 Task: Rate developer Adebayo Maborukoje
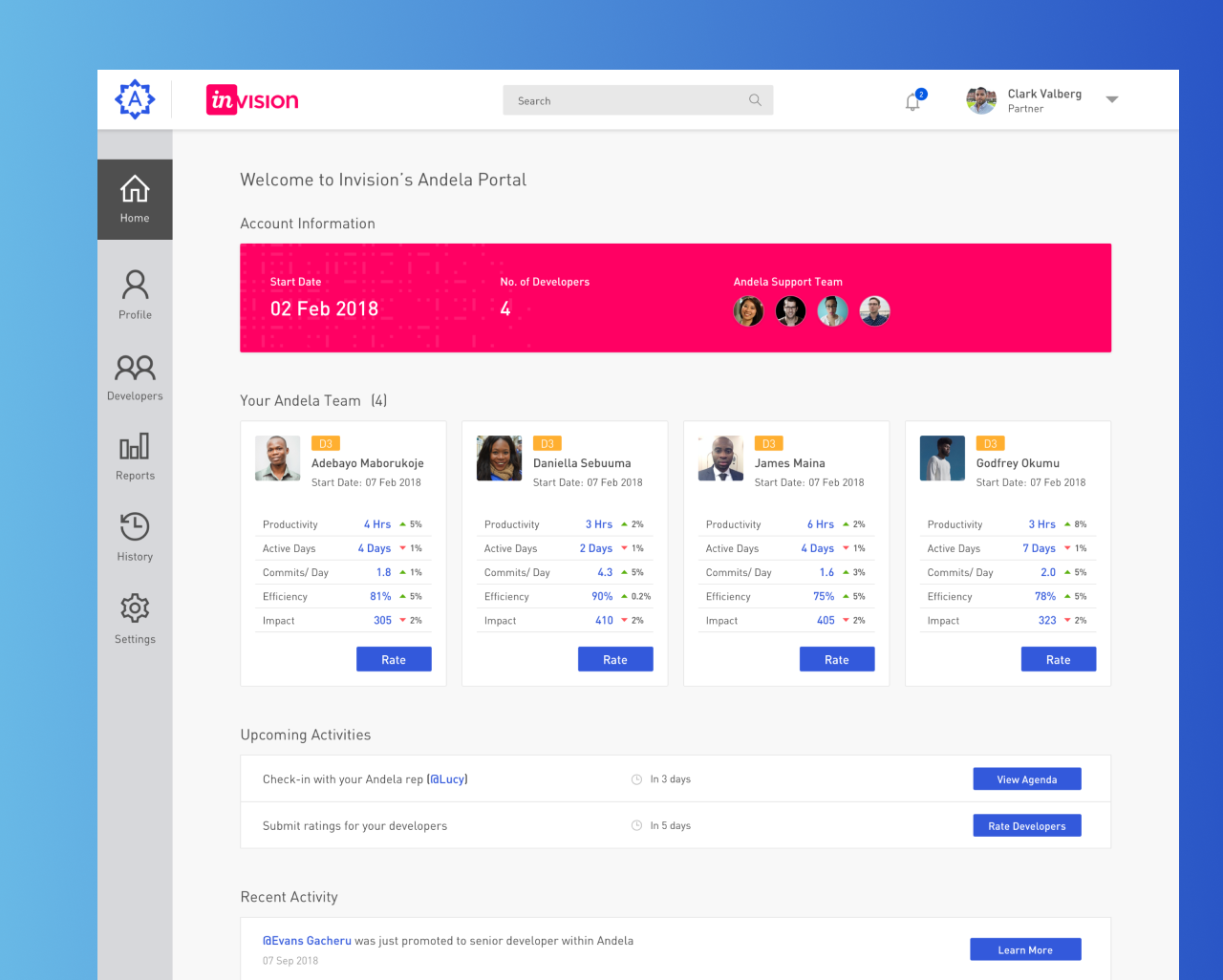[394, 660]
